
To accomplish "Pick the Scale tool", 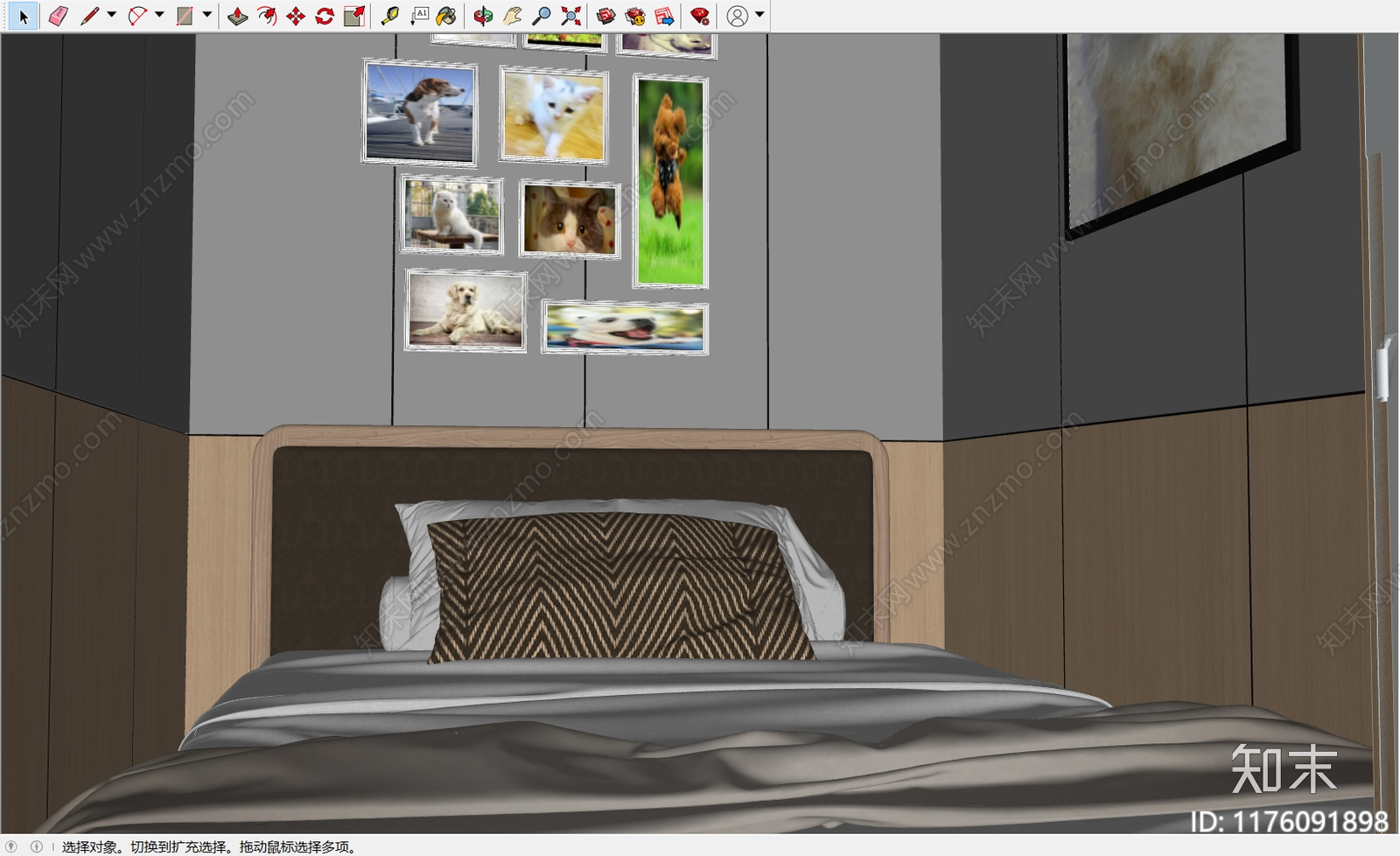I will pos(354,16).
